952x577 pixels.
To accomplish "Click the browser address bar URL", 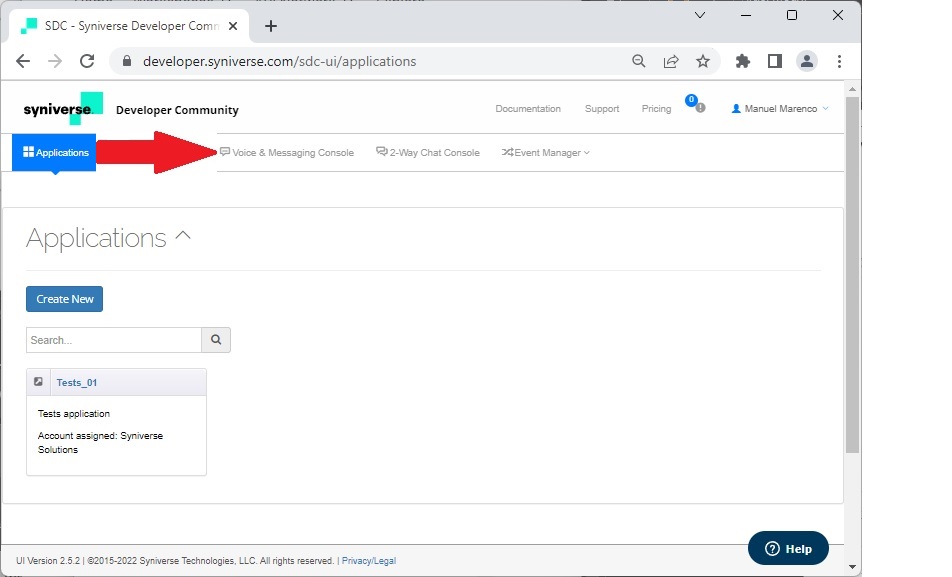I will tap(279, 61).
